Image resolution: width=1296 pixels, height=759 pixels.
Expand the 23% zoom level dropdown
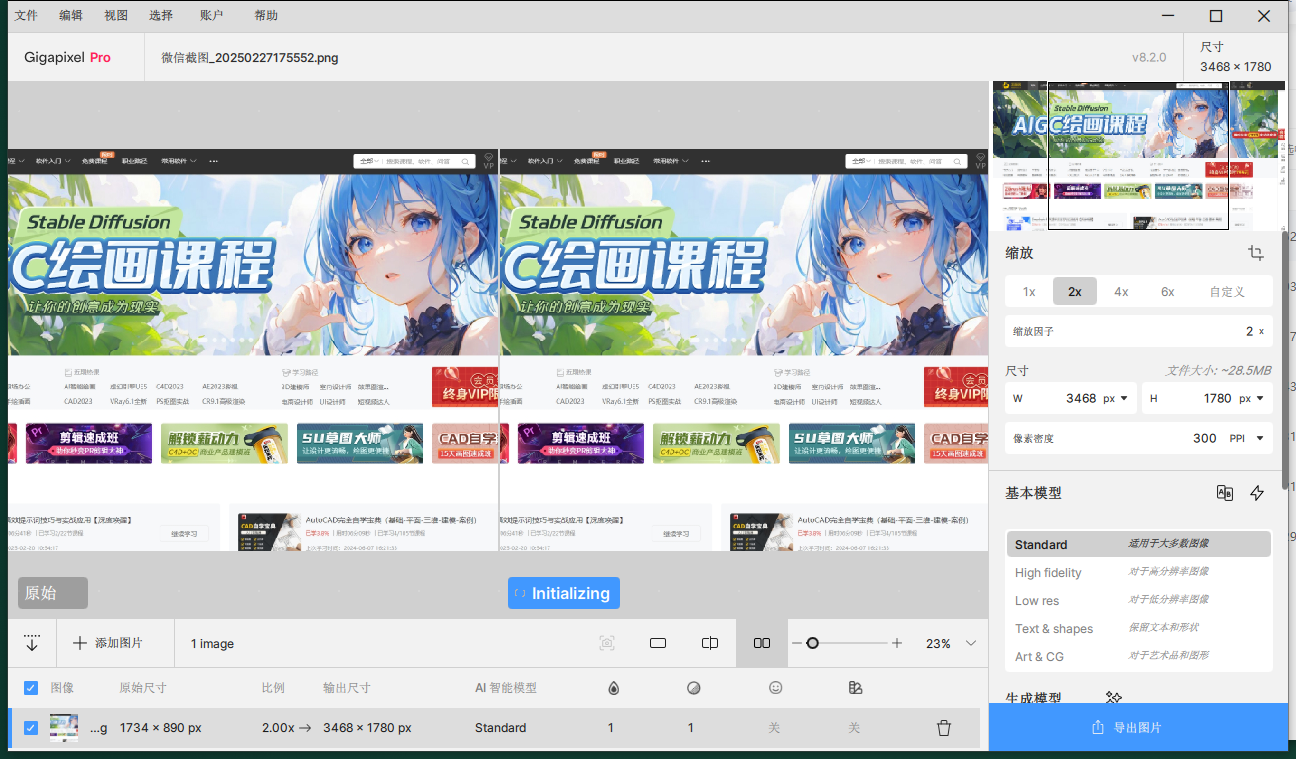tap(970, 643)
